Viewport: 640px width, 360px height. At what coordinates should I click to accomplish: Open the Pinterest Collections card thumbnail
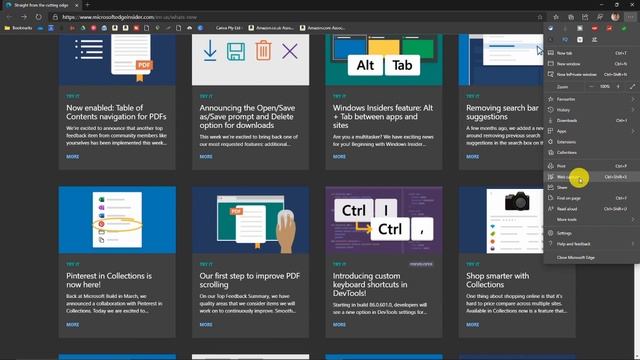[x=117, y=220]
